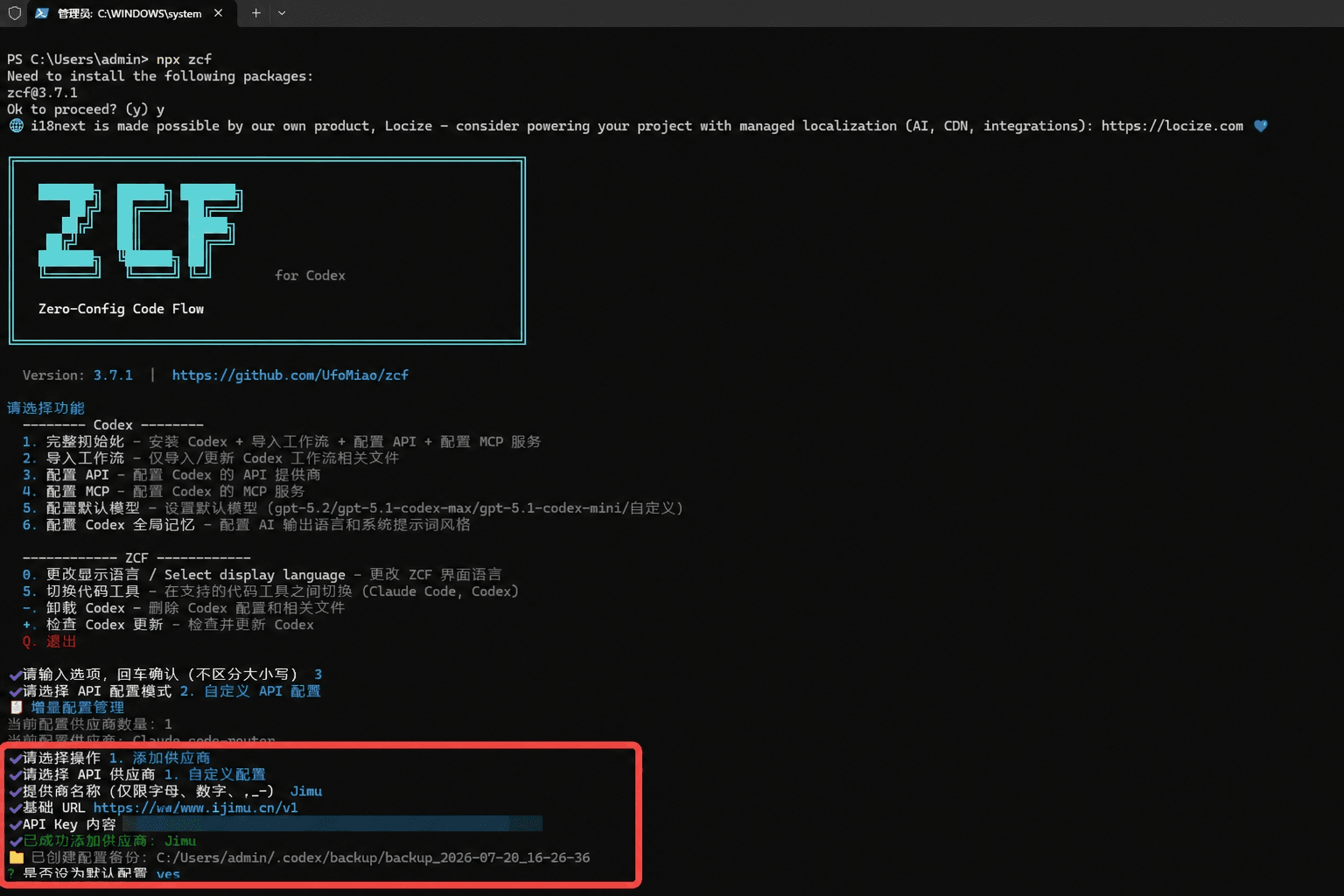Click menu option 3 配置 API

tap(171, 475)
